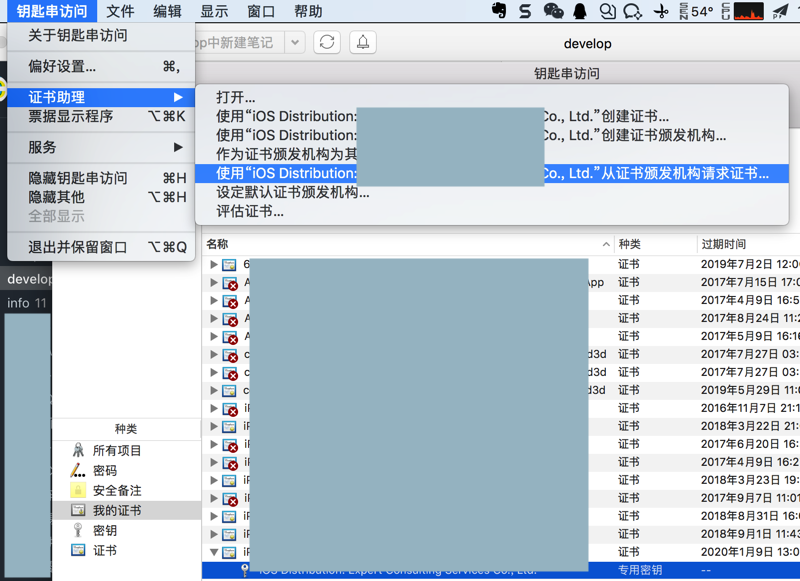Open the 钥匙串访问 application menu
800x581 pixels.
(x=52, y=11)
